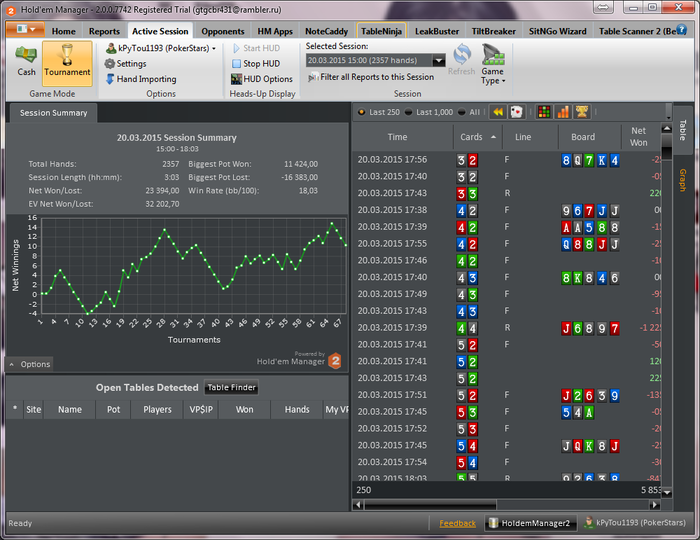Open the player kPyTou1193 (PokerStars) dropdown

click(x=161, y=48)
